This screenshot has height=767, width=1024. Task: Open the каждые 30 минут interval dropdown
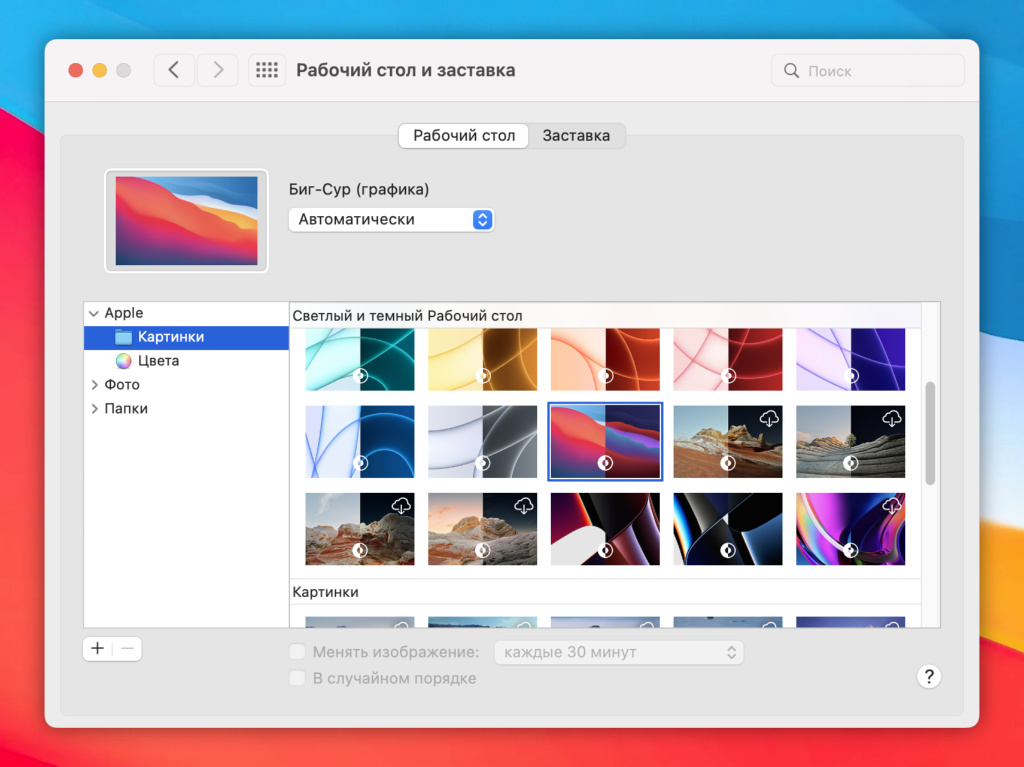click(x=619, y=653)
